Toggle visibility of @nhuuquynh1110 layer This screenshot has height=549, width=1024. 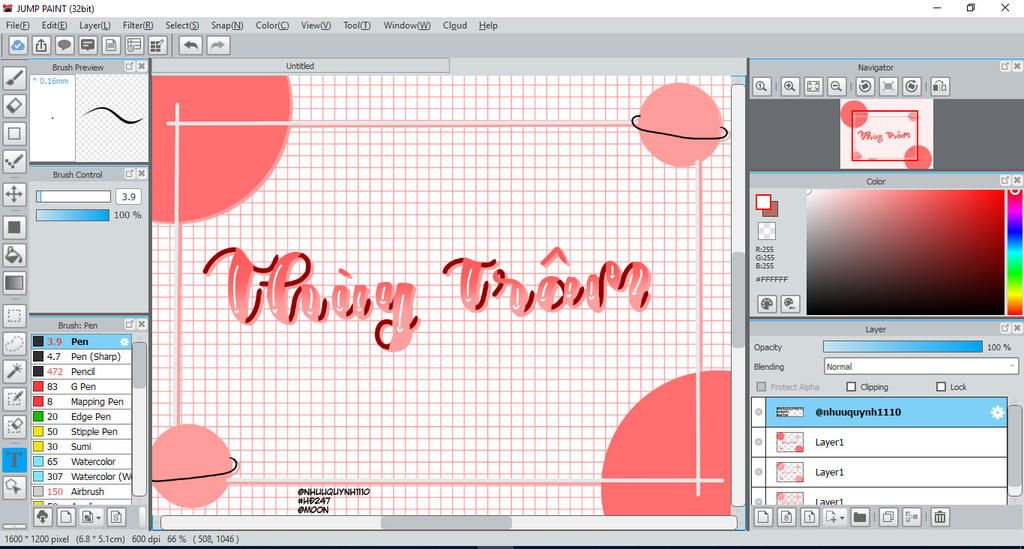[758, 412]
